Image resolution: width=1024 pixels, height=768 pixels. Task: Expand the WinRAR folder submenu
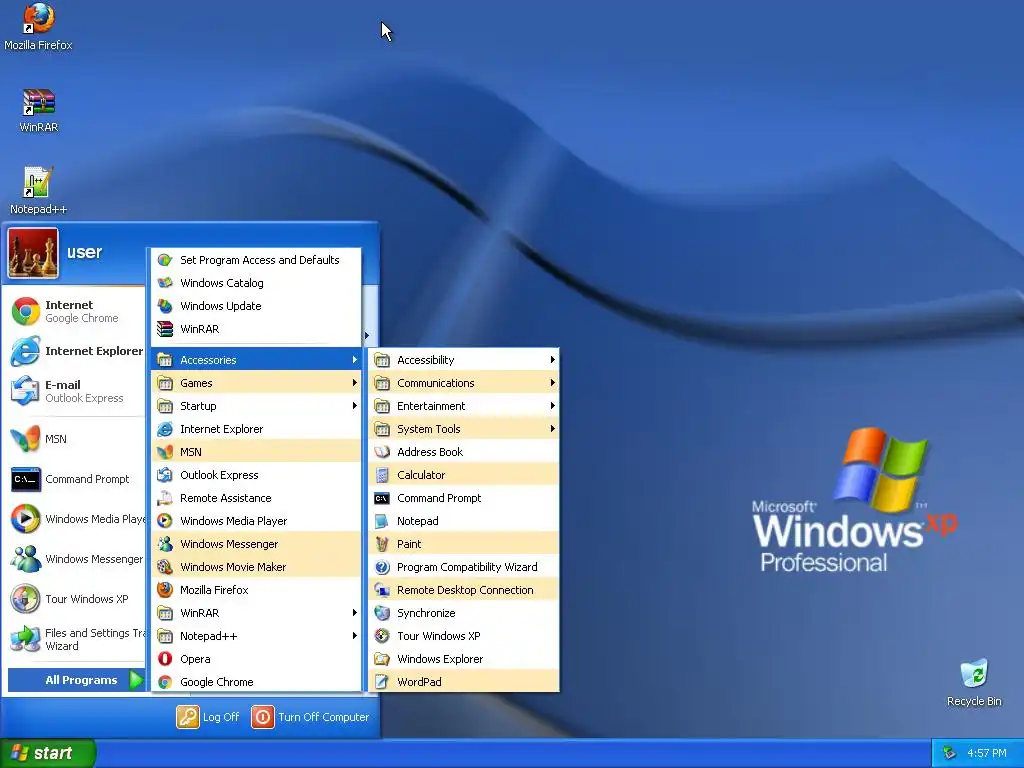(x=256, y=613)
